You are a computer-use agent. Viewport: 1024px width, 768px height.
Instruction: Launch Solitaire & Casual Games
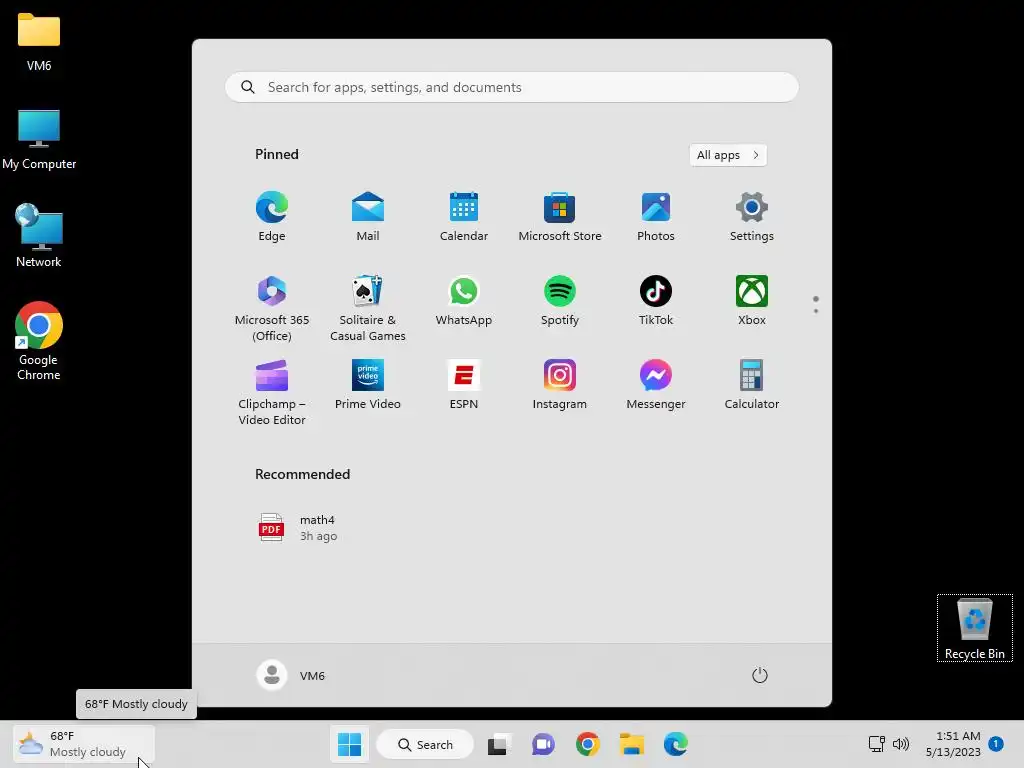click(x=368, y=308)
